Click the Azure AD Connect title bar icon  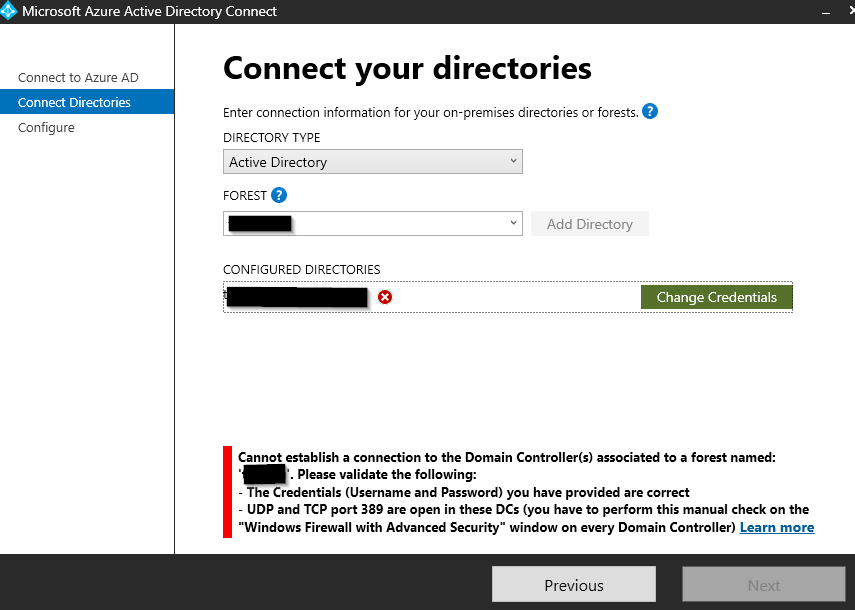coord(8,11)
